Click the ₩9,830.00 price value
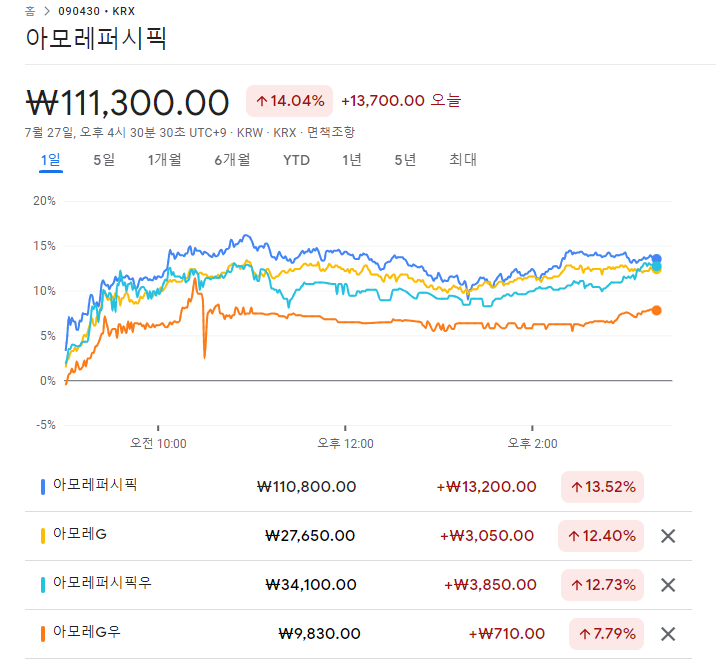 (320, 634)
